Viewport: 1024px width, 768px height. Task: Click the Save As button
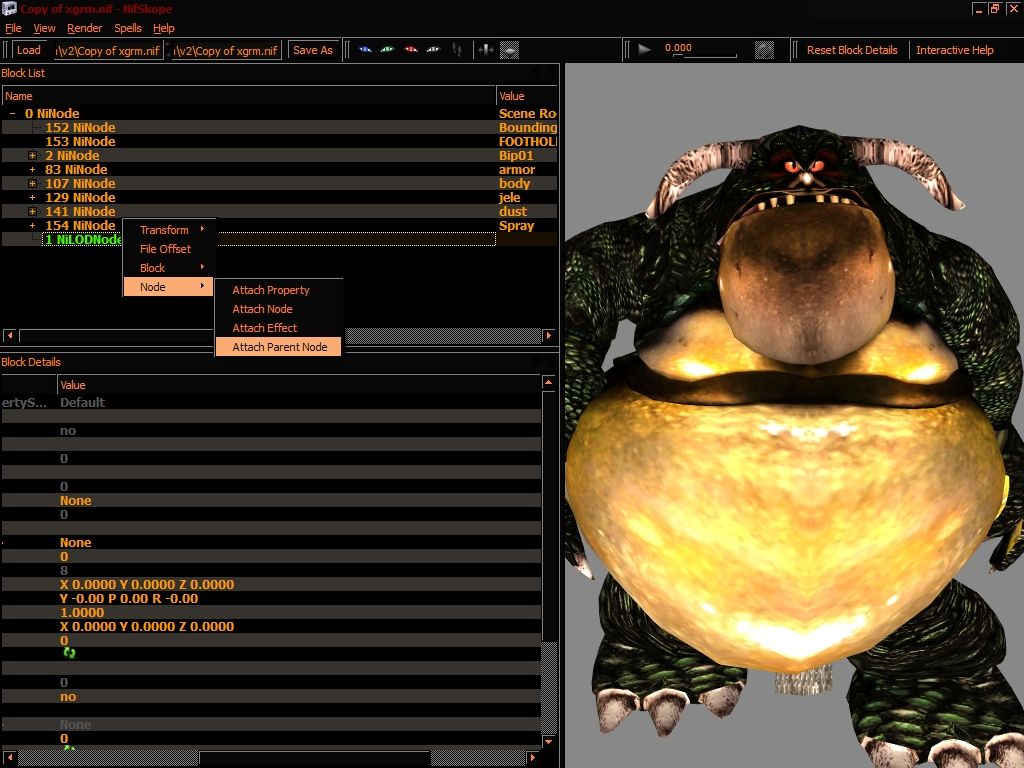click(313, 50)
